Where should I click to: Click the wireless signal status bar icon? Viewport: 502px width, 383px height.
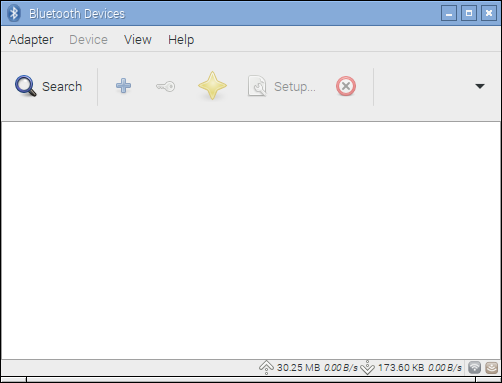(474, 368)
